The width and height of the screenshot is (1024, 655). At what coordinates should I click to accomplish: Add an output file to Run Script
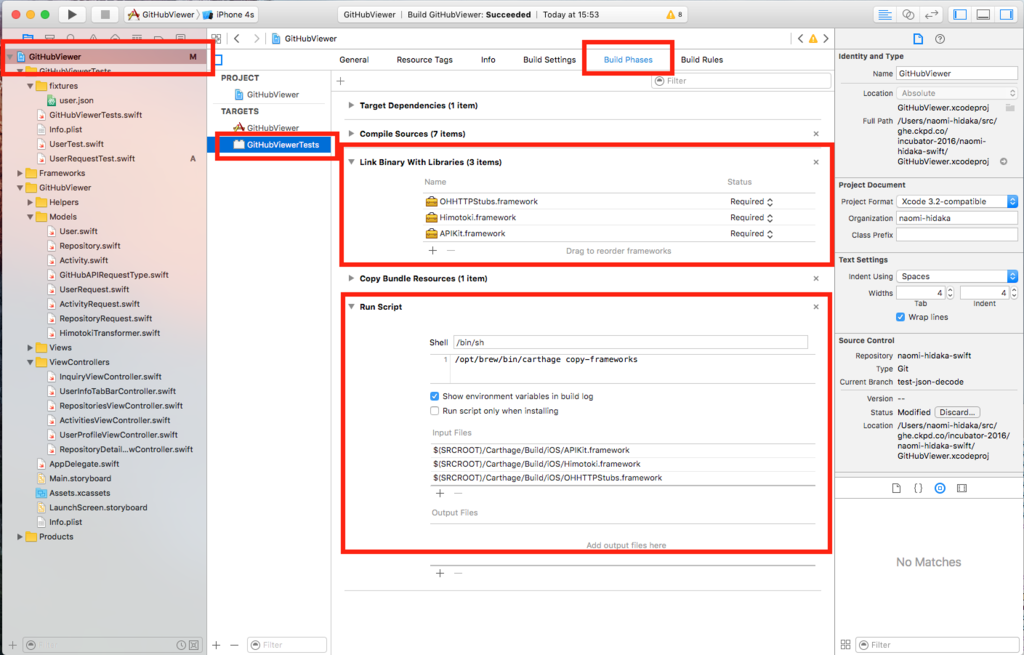[440, 573]
